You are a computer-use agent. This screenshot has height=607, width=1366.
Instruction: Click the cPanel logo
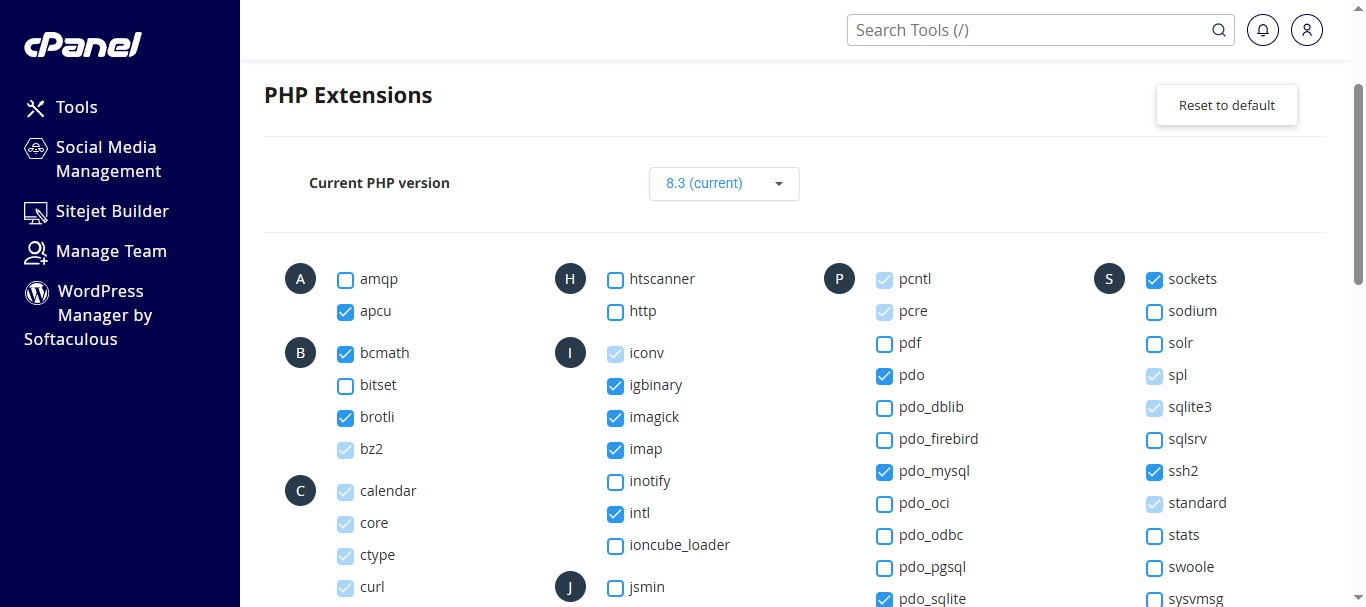pos(83,45)
